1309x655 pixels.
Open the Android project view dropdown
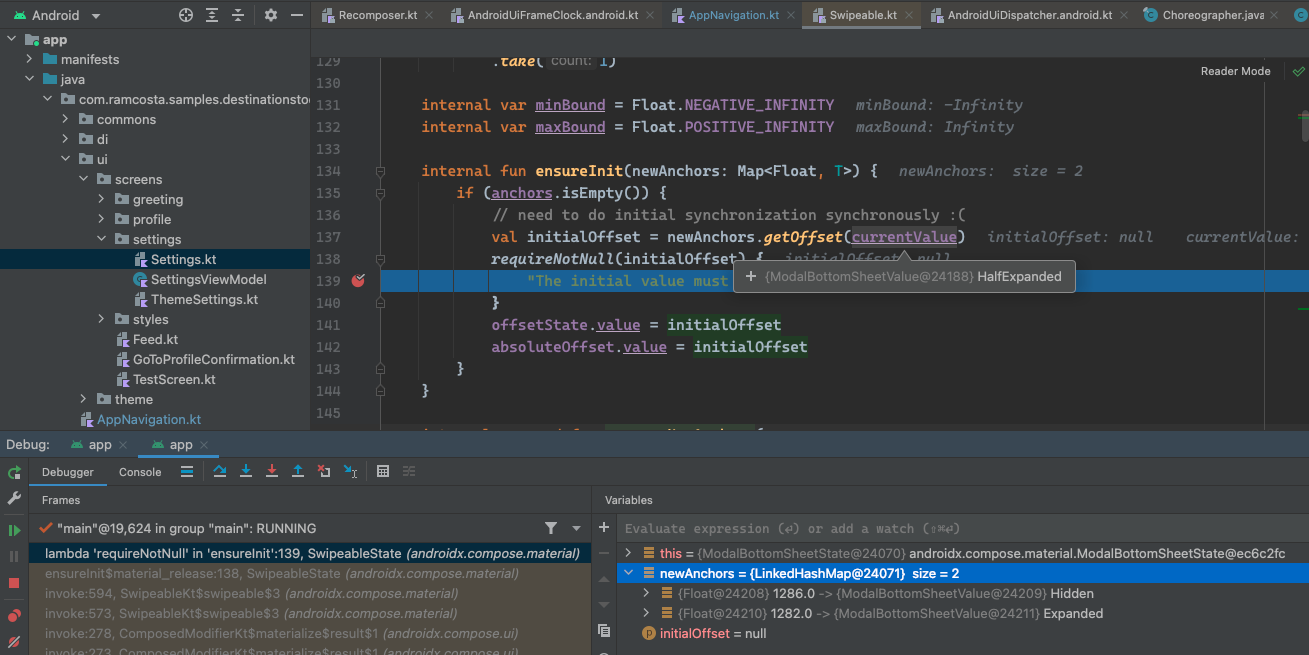pyautogui.click(x=96, y=16)
